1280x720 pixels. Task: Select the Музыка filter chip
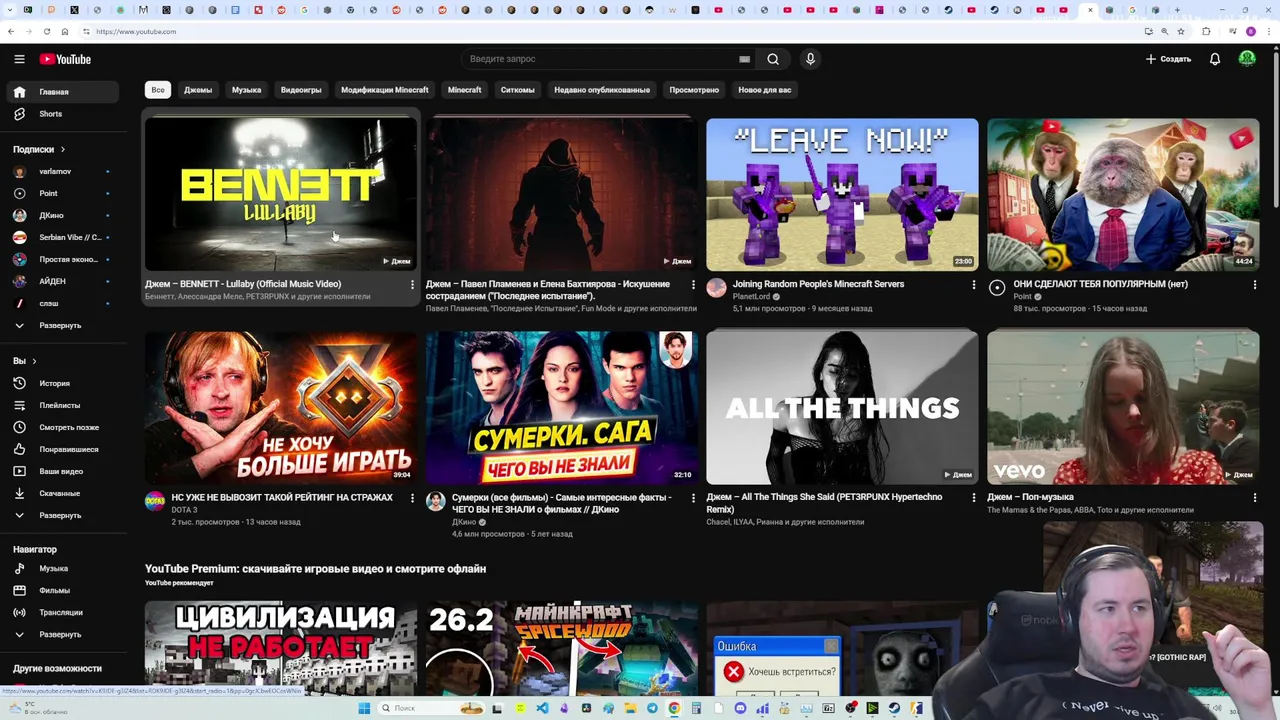pos(246,90)
